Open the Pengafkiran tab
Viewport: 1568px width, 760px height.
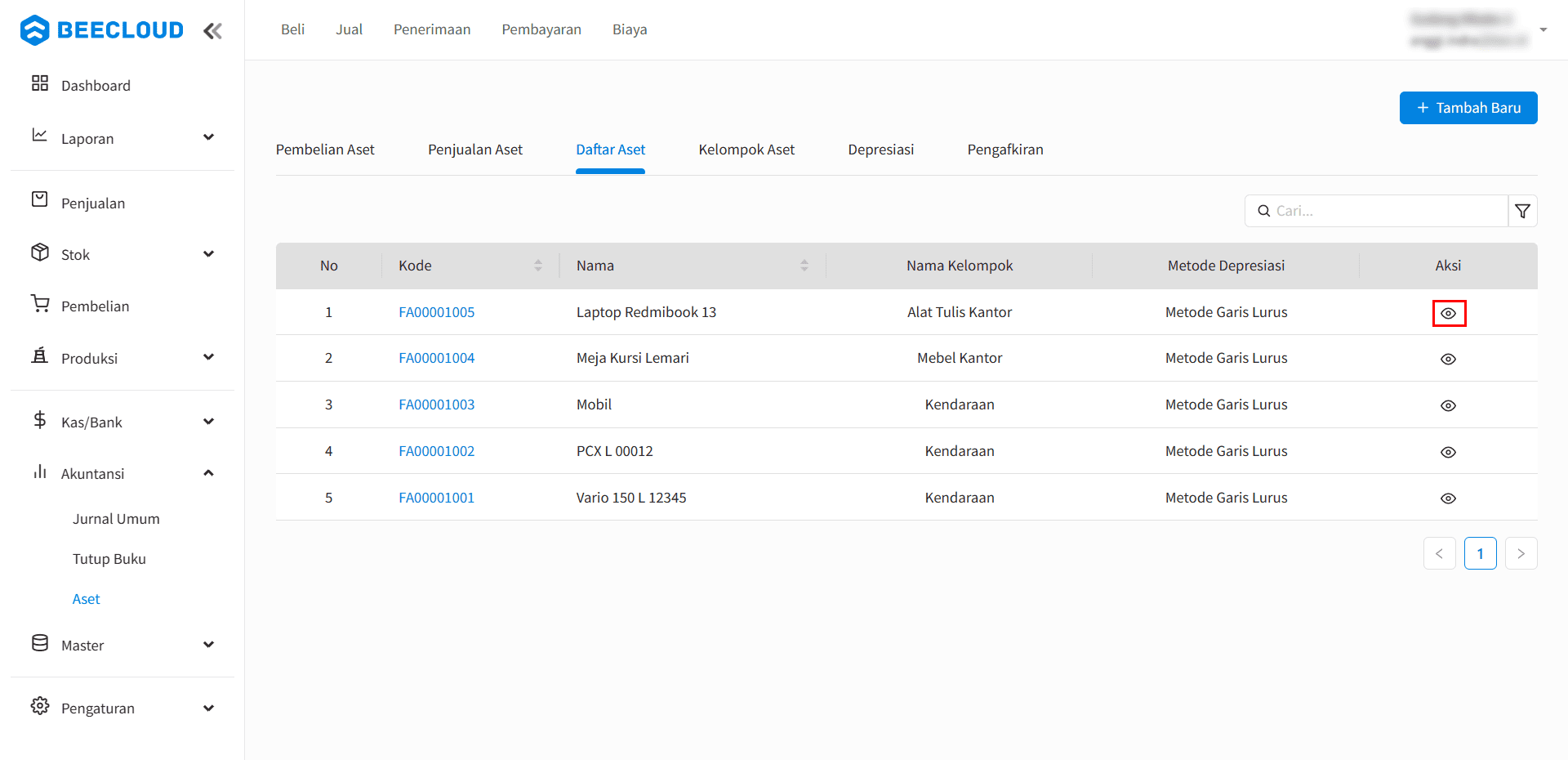1005,150
